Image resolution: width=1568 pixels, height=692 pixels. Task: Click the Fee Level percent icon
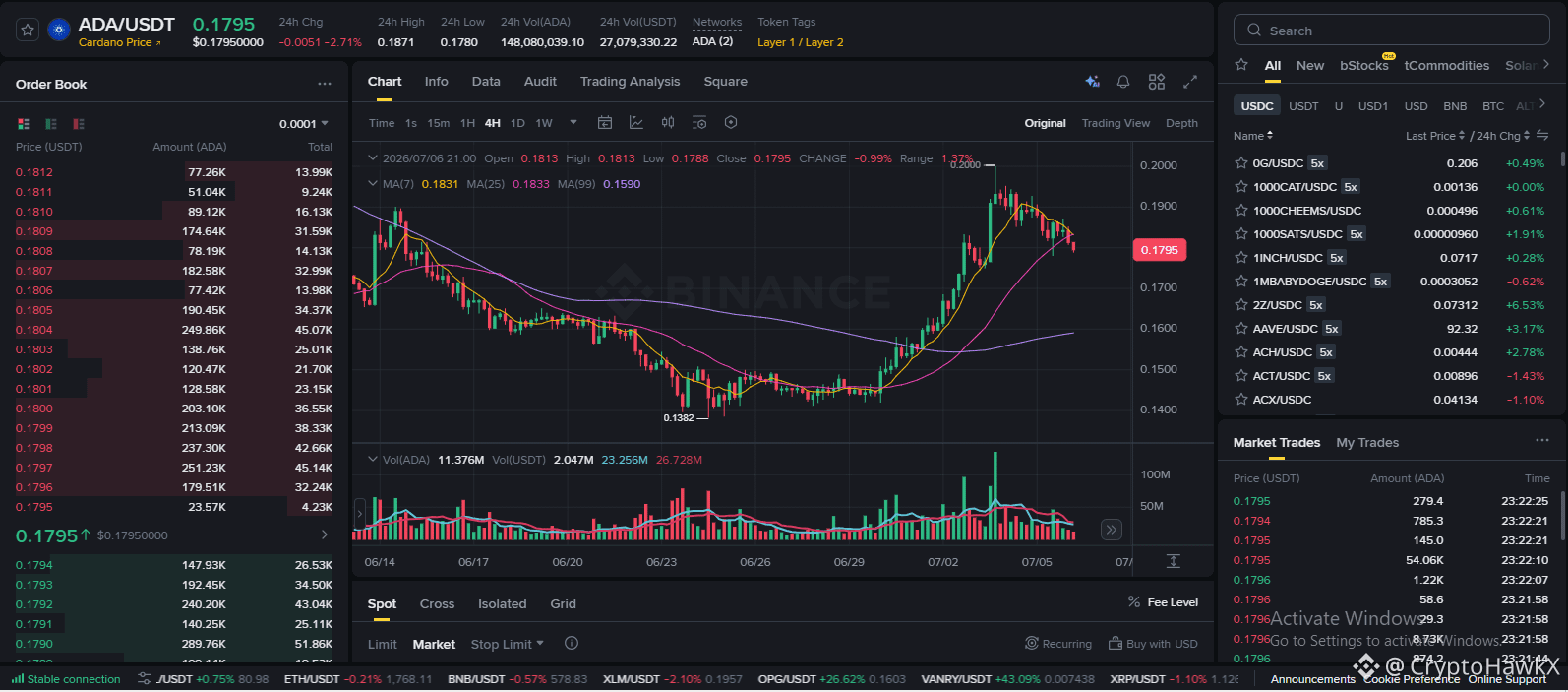1134,602
